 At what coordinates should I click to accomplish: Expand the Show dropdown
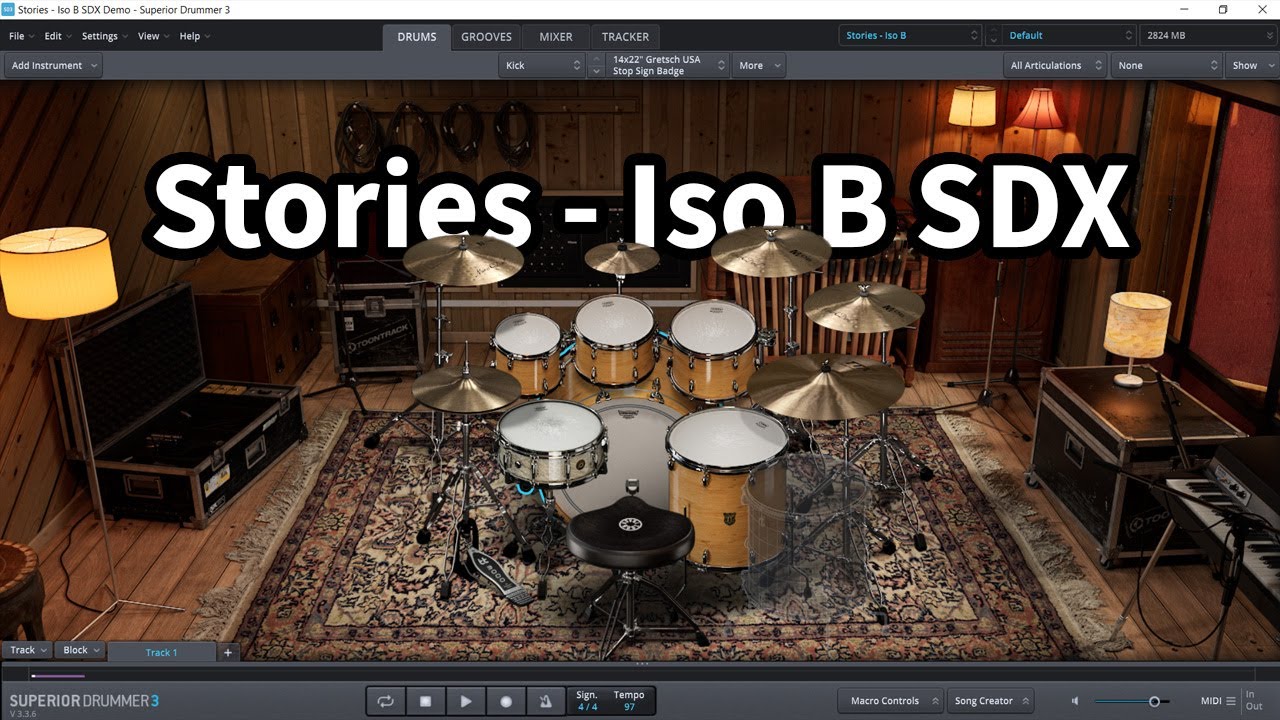click(1252, 65)
